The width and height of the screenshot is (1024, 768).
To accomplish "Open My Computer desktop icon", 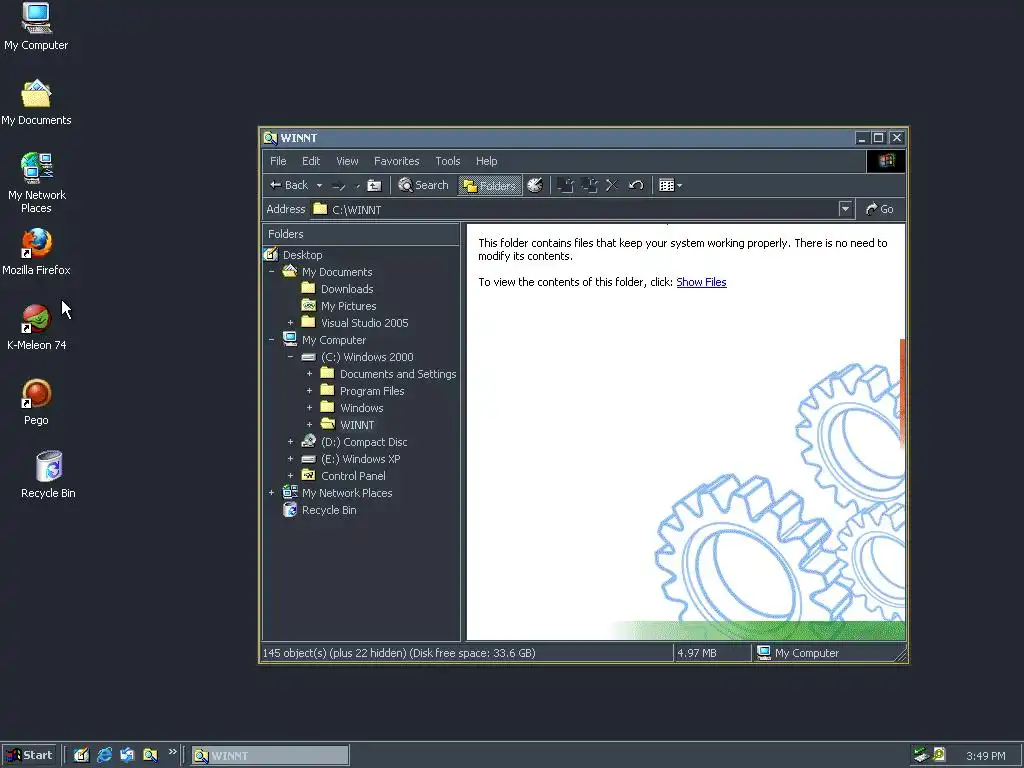I will click(36, 27).
